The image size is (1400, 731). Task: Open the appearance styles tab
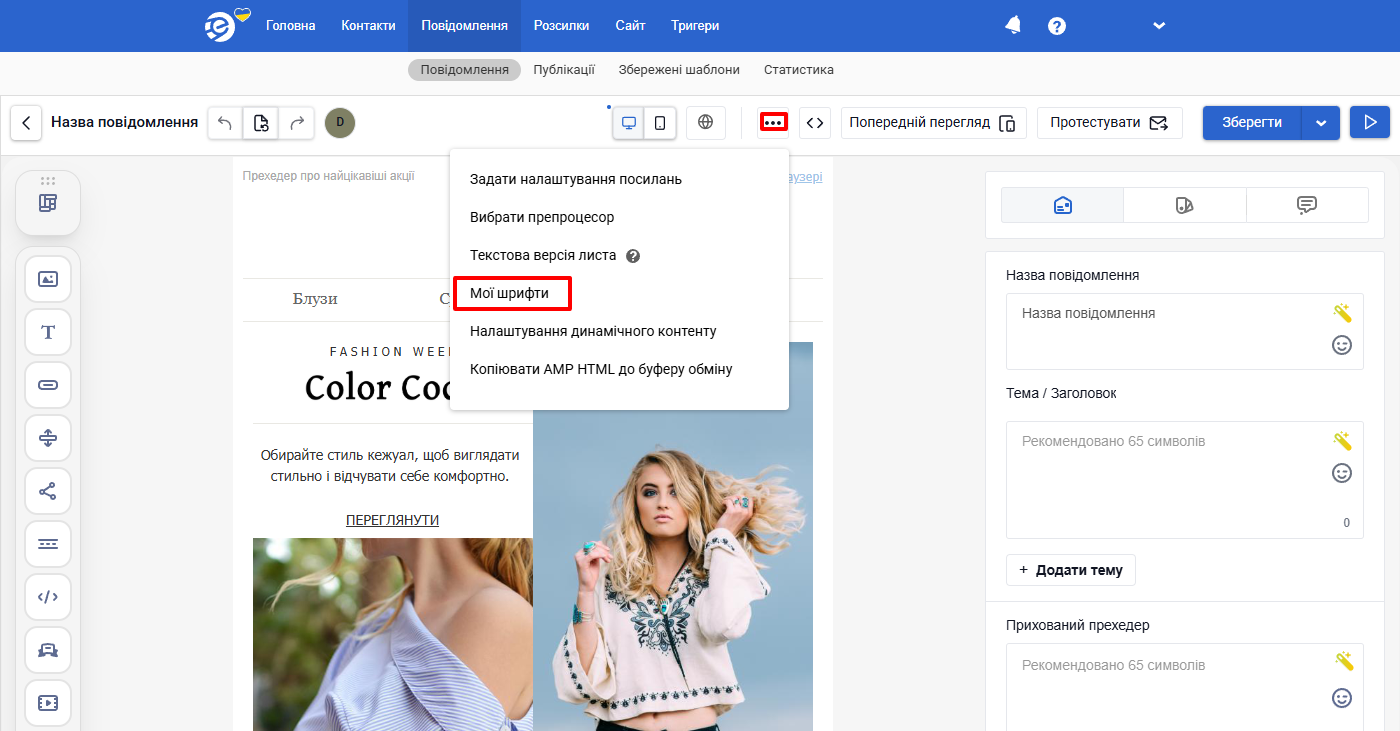coord(1184,205)
